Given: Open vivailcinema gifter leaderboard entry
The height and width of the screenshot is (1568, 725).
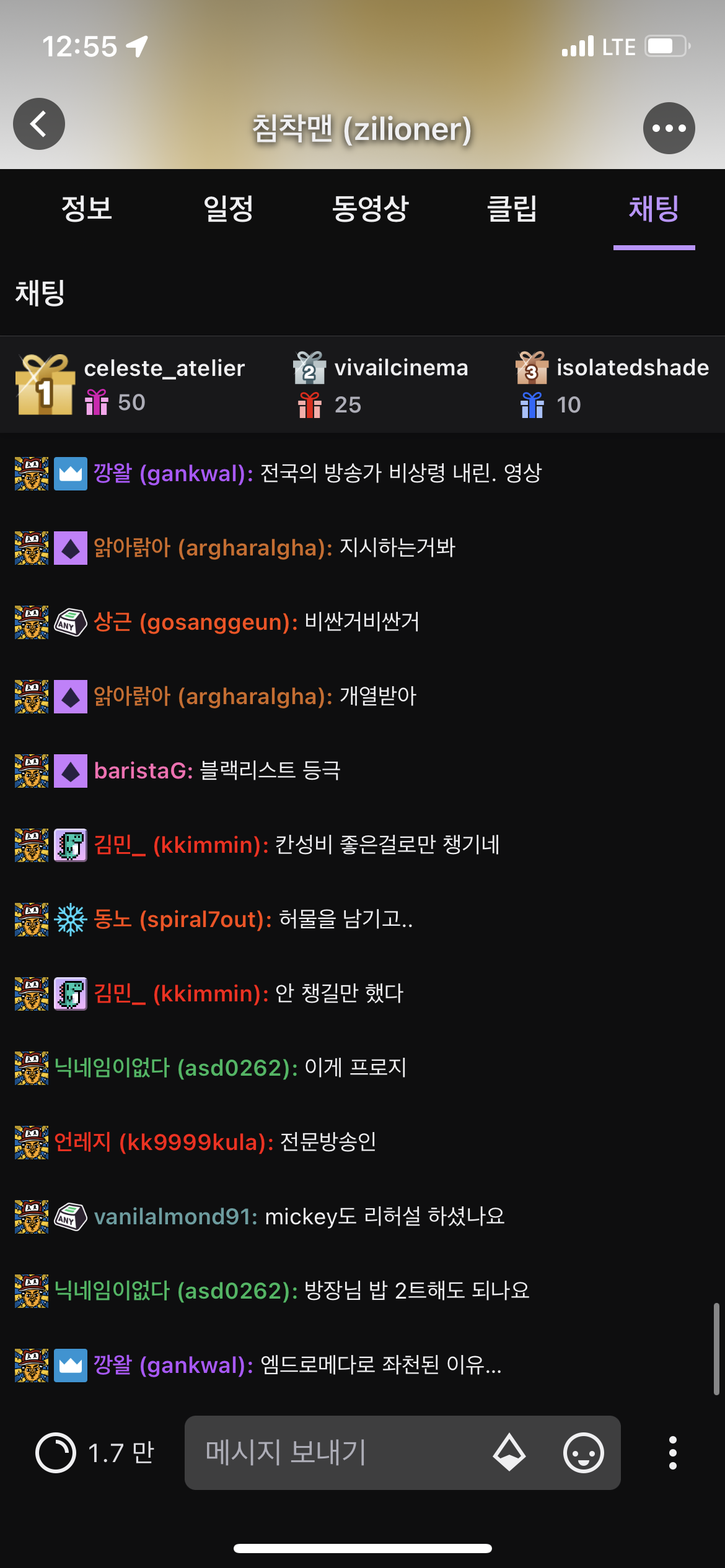Looking at the screenshot, I should (x=380, y=385).
